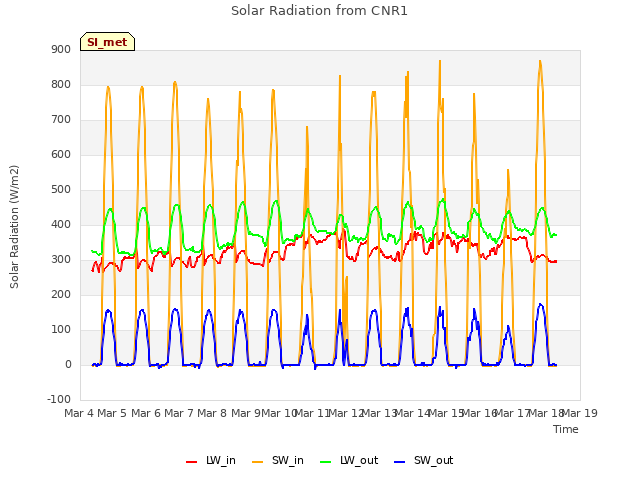Click the 300 y-axis tick label
The height and width of the screenshot is (480, 640).
tap(61, 260)
